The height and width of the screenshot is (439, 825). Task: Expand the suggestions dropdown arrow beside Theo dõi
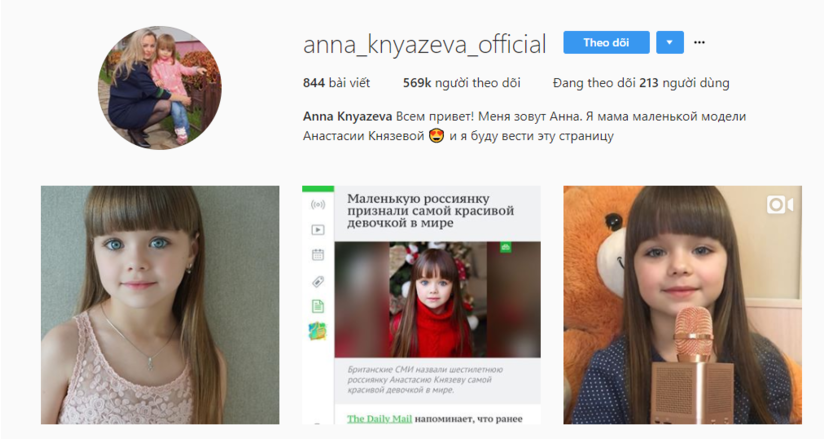(670, 43)
